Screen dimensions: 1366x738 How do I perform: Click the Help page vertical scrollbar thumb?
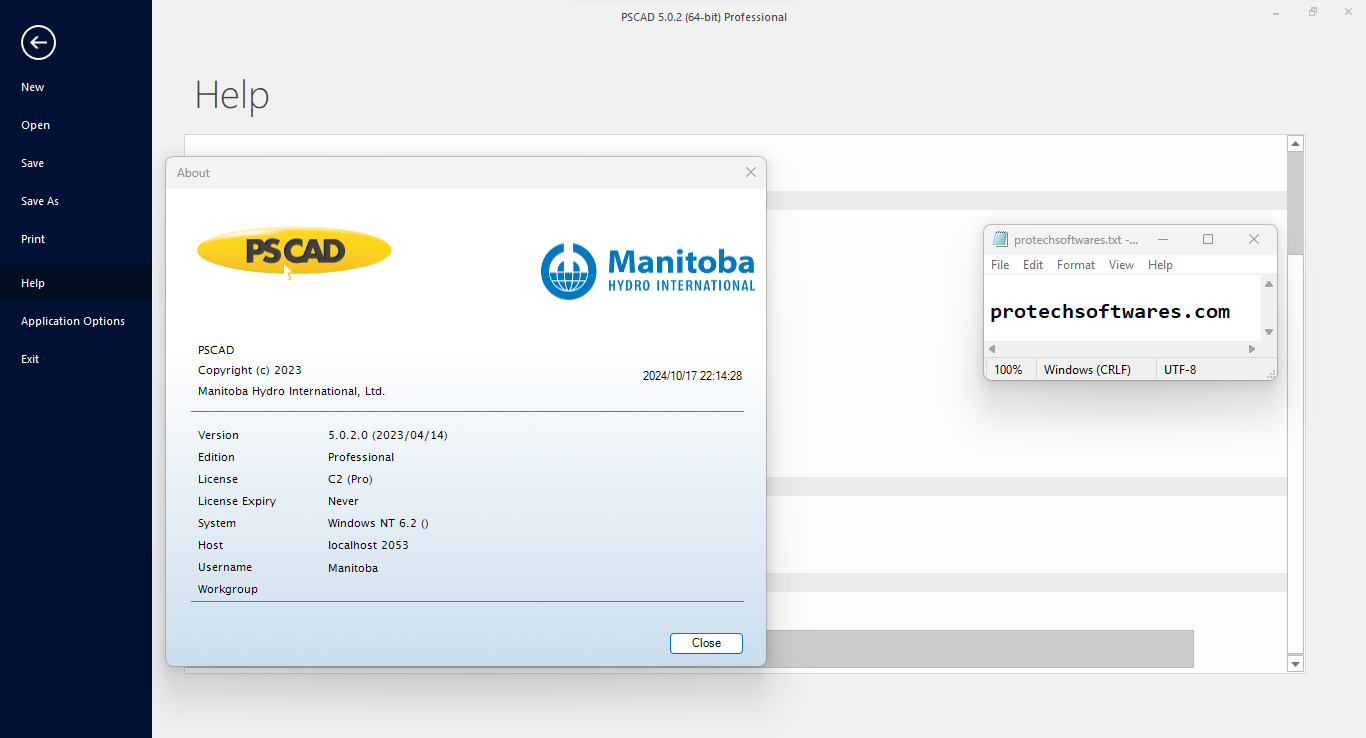tap(1296, 203)
